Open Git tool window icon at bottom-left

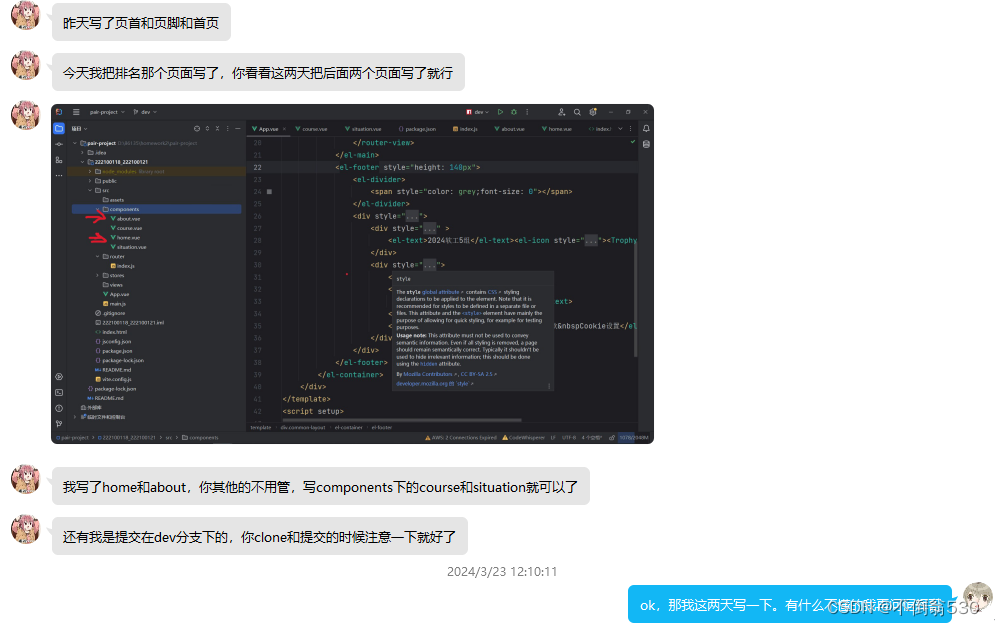pos(59,424)
